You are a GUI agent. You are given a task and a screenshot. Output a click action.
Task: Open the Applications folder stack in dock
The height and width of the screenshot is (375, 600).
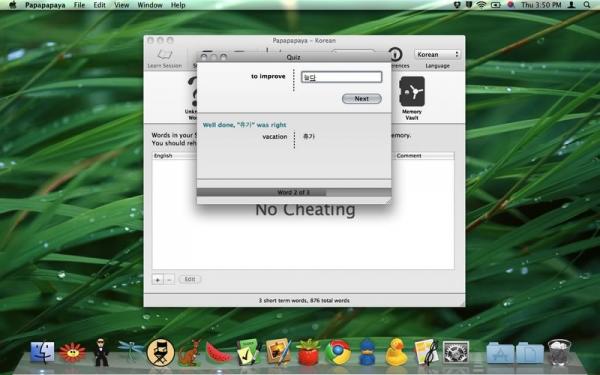pyautogui.click(x=500, y=353)
